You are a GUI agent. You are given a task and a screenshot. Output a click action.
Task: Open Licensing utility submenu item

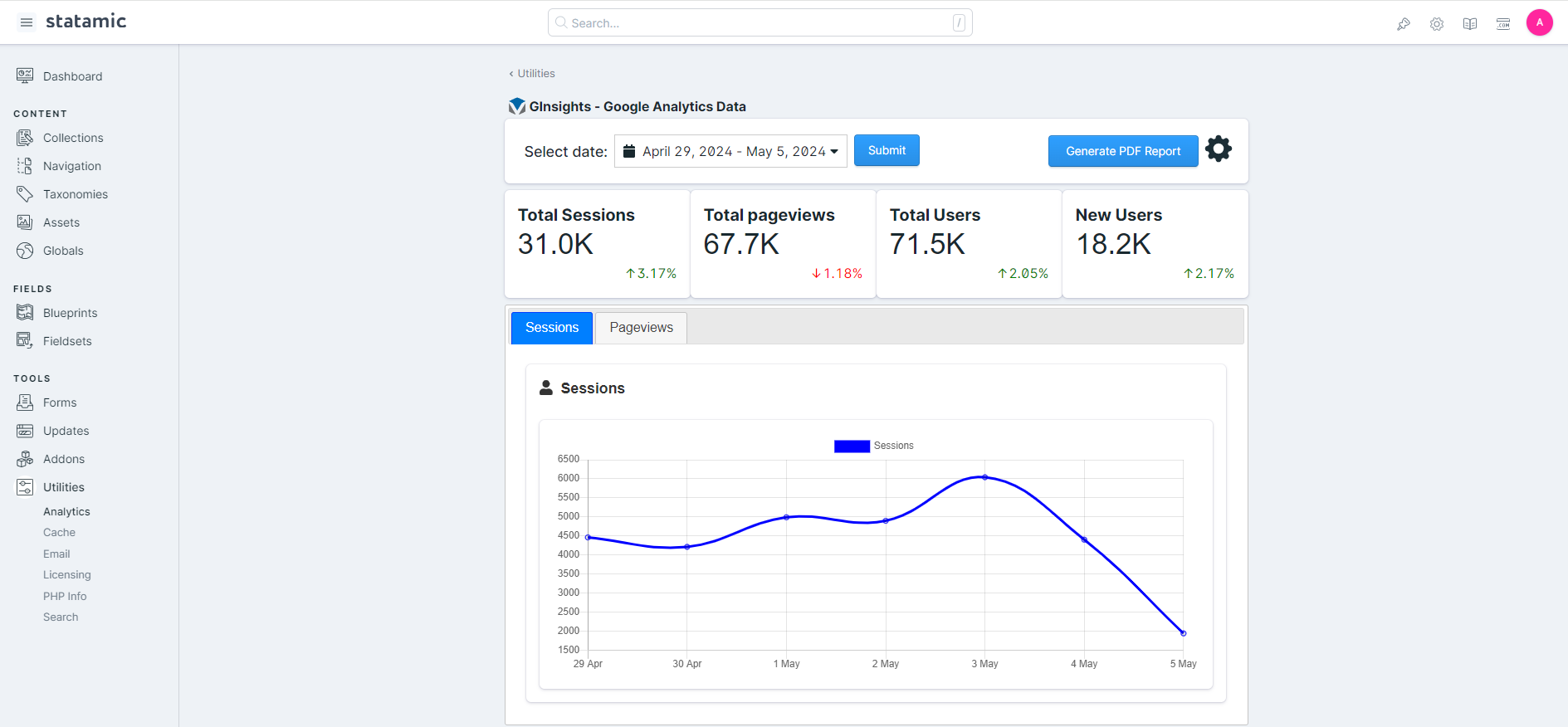(67, 575)
